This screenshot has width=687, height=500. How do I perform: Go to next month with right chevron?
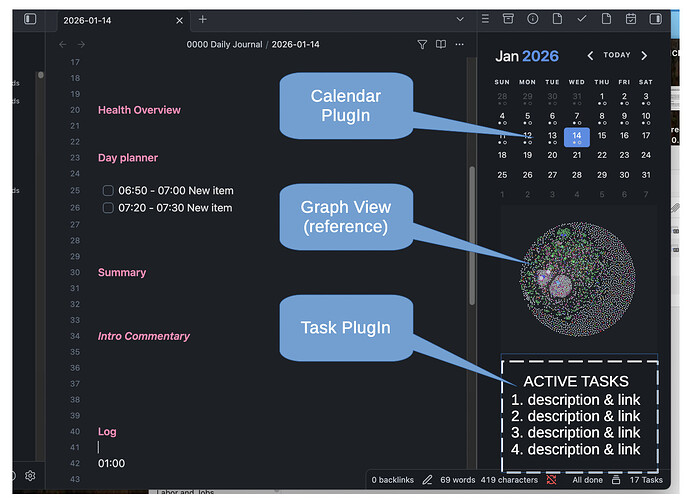tap(644, 56)
